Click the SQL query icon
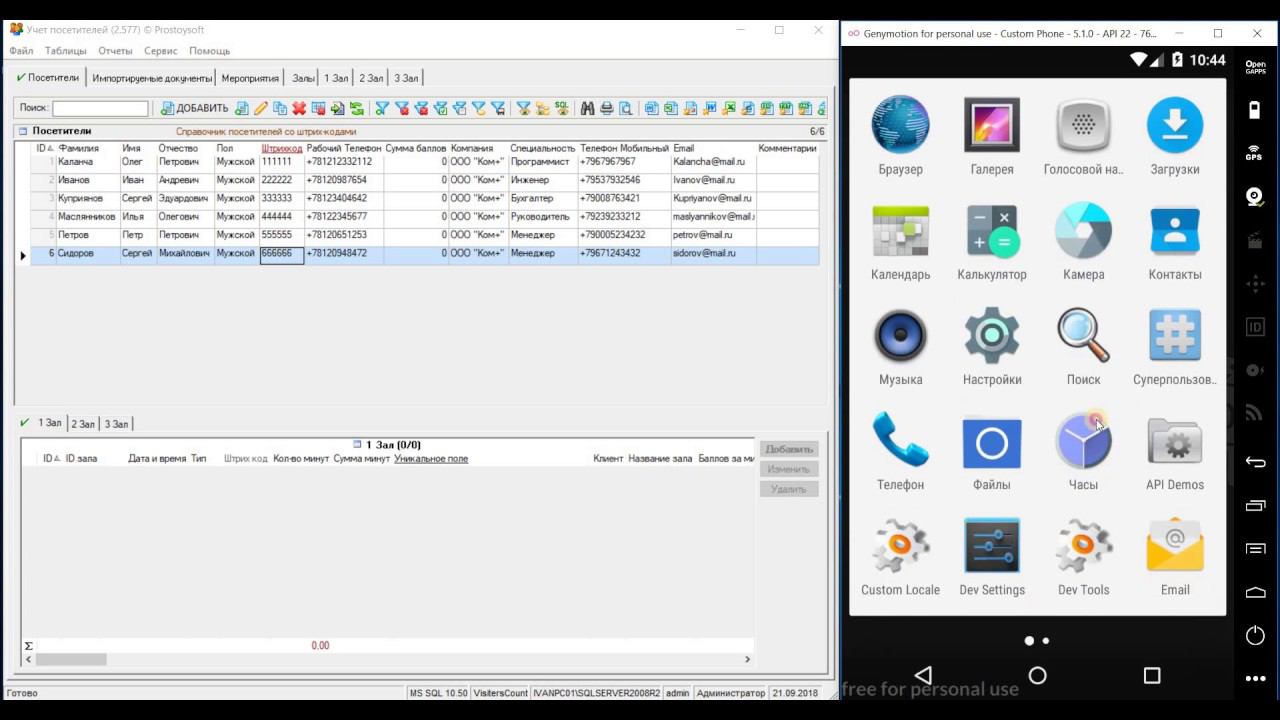This screenshot has width=1280, height=720. [x=561, y=108]
